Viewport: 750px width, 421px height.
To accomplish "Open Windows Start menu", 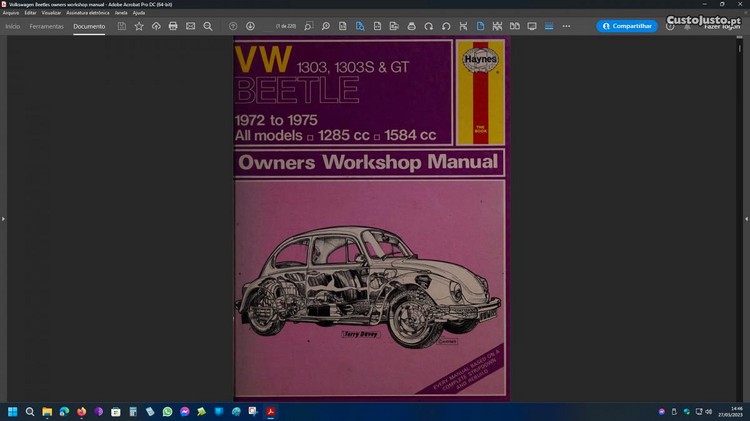I will [x=13, y=411].
